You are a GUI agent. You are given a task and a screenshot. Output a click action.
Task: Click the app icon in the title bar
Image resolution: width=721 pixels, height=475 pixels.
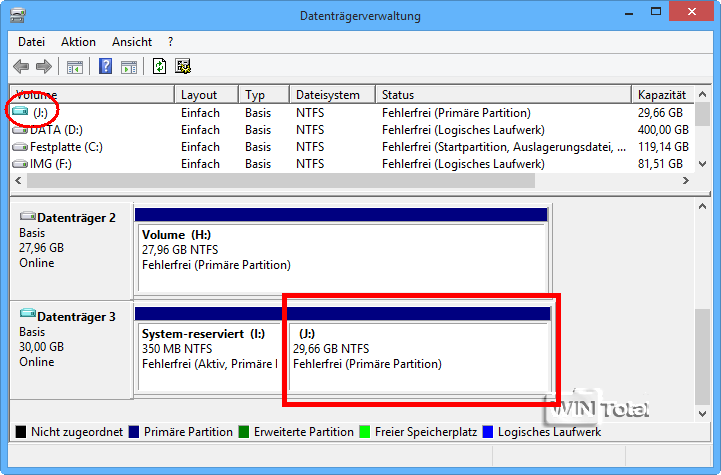point(18,15)
